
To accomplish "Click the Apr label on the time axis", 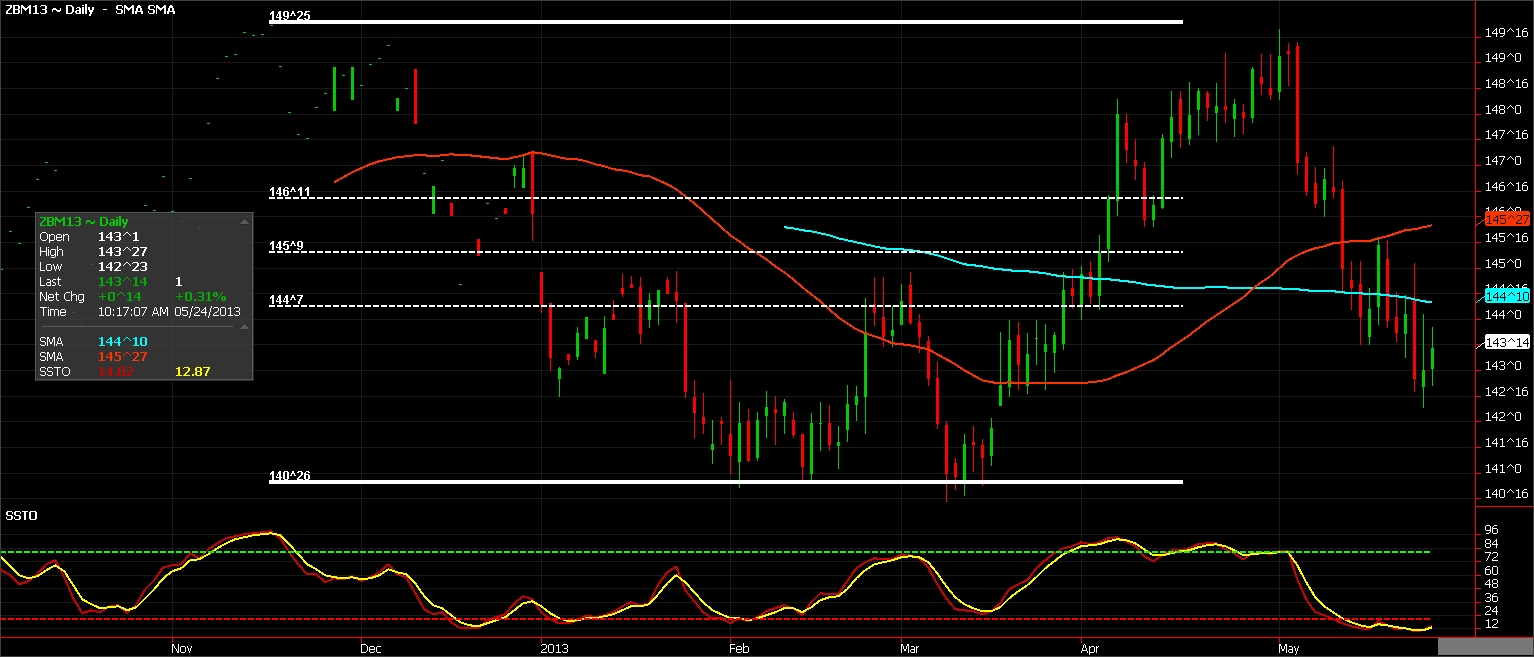I will (1092, 648).
